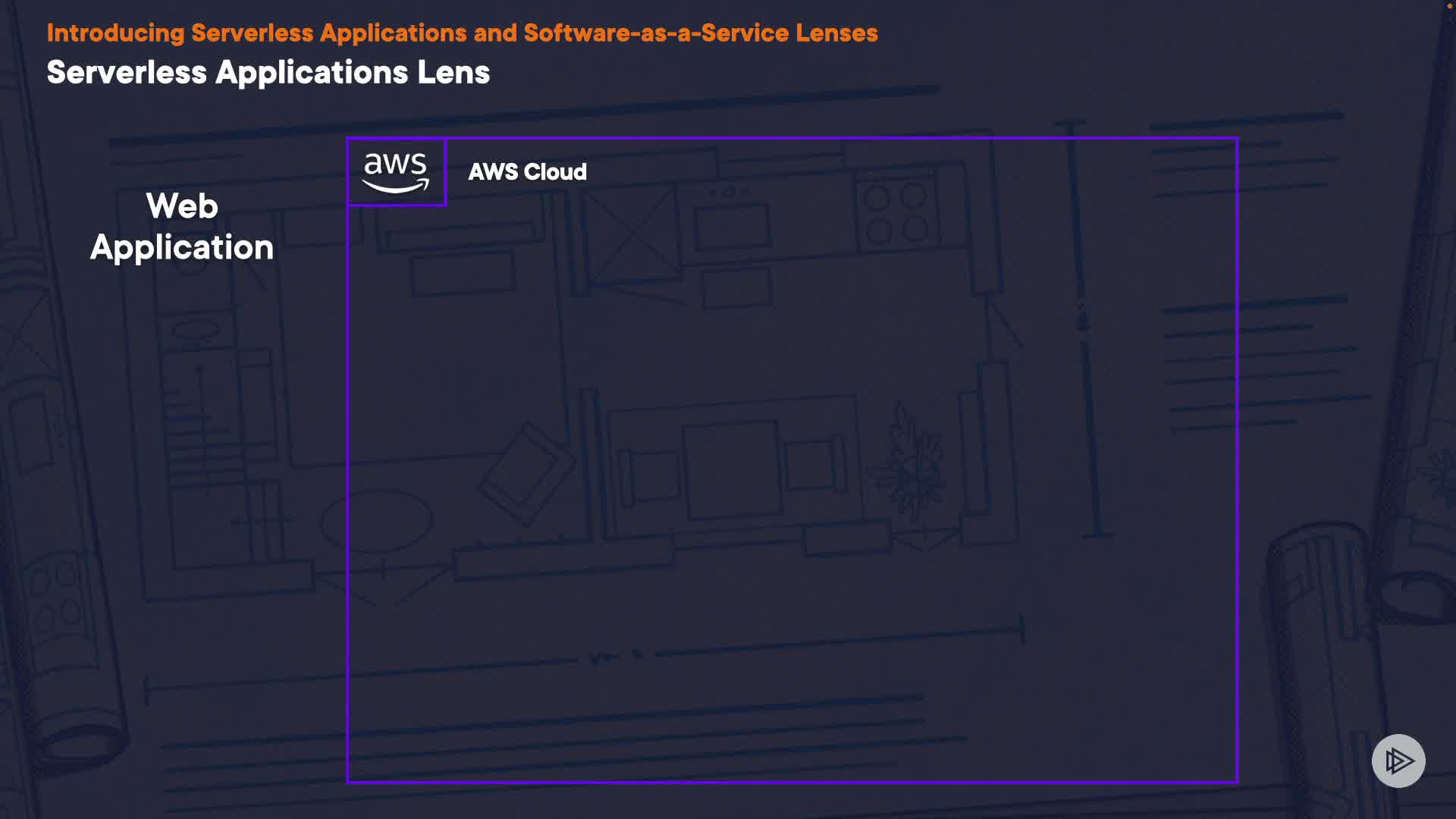This screenshot has width=1456, height=819.
Task: Click Software-as-a-Service in the orange title
Action: [x=655, y=33]
